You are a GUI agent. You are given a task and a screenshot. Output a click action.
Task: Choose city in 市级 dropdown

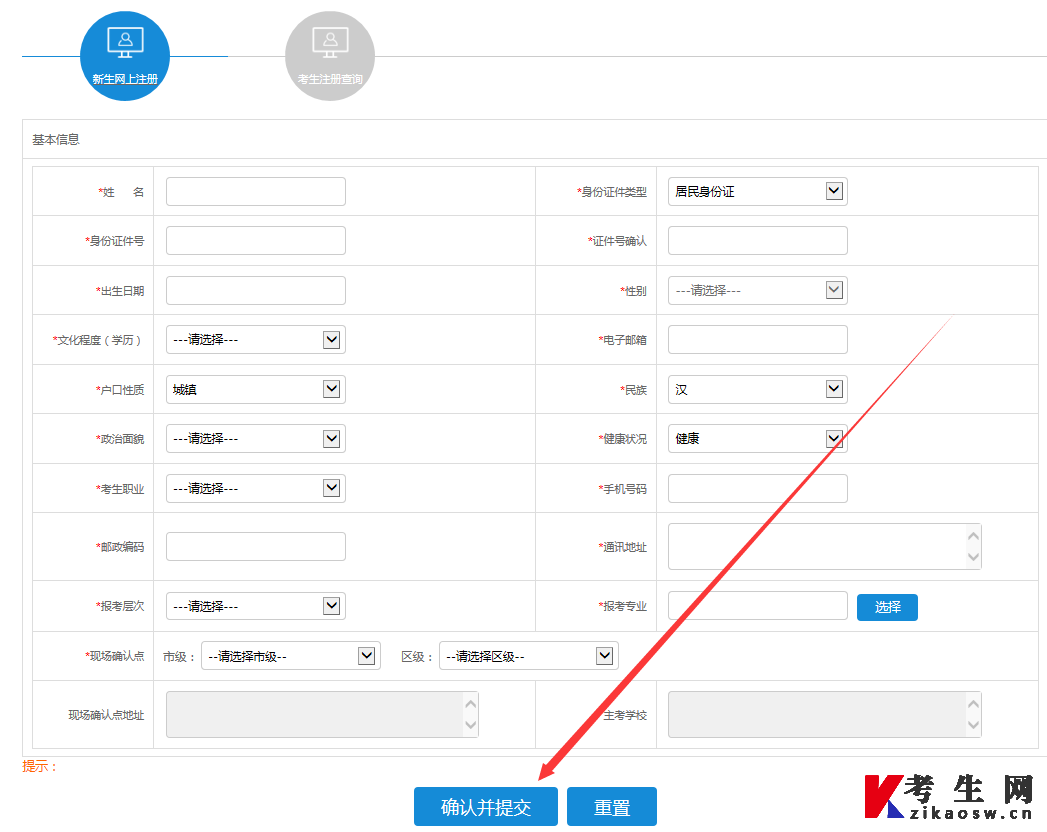coord(290,656)
